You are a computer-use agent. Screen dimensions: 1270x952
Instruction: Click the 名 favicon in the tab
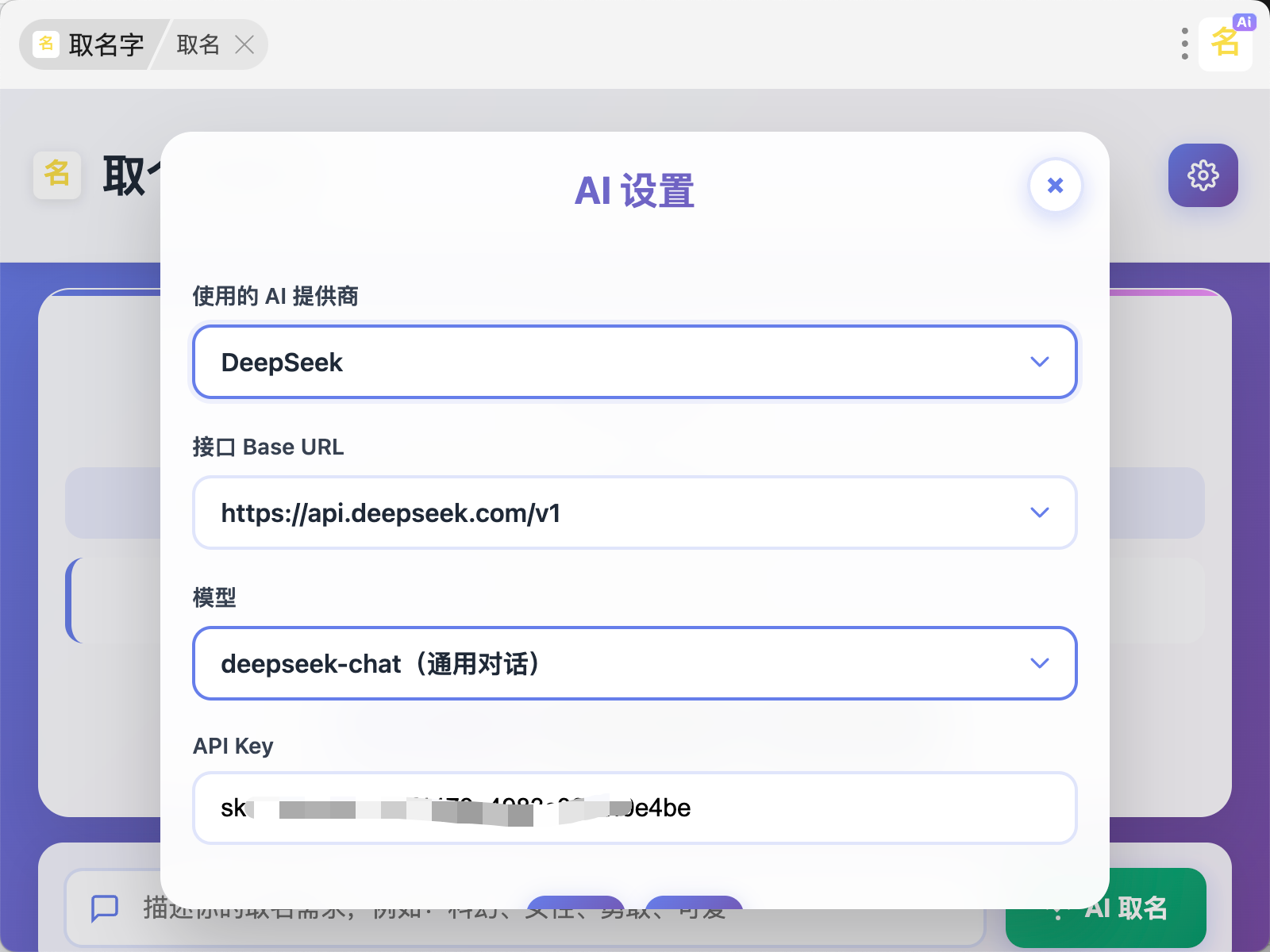pos(46,44)
